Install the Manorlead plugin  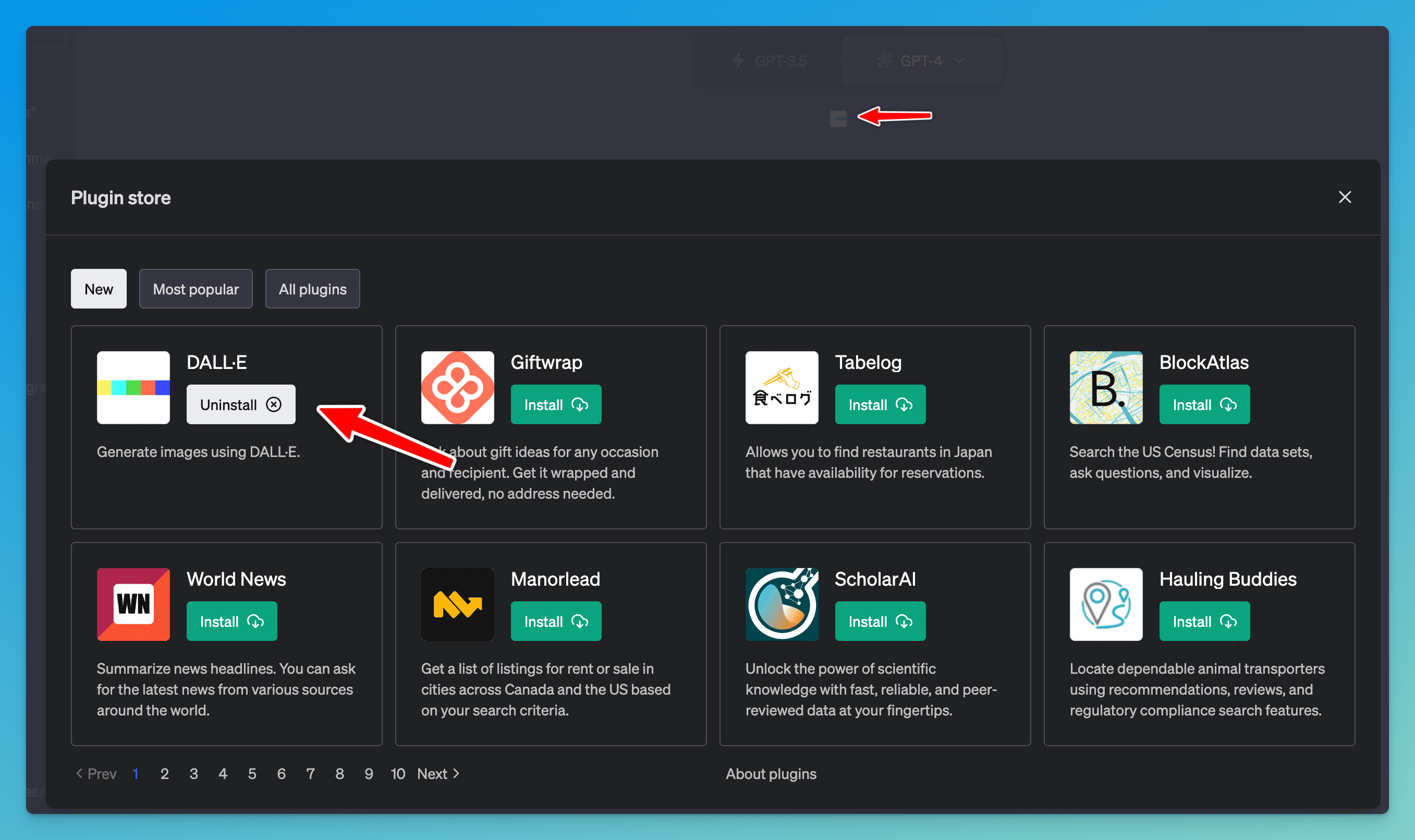tap(556, 622)
